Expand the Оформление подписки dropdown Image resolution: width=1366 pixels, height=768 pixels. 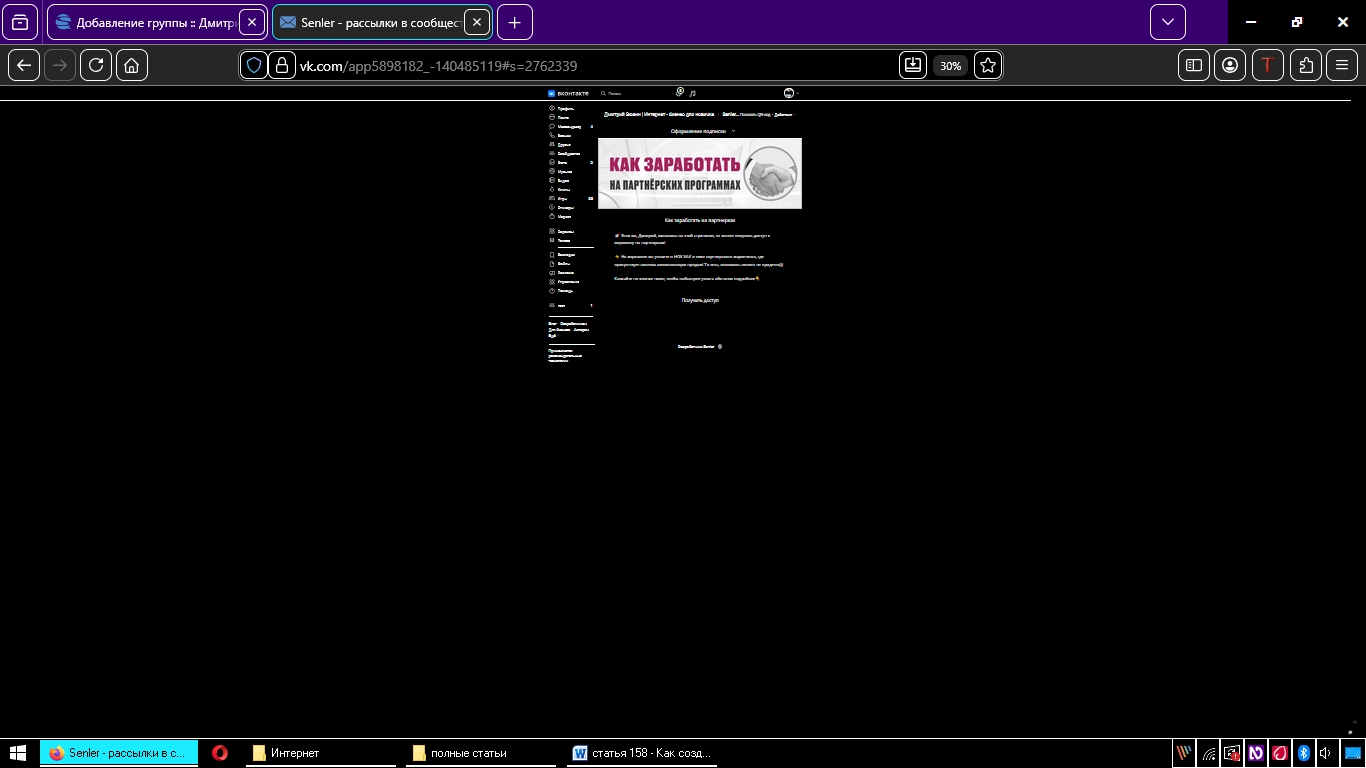coord(702,131)
